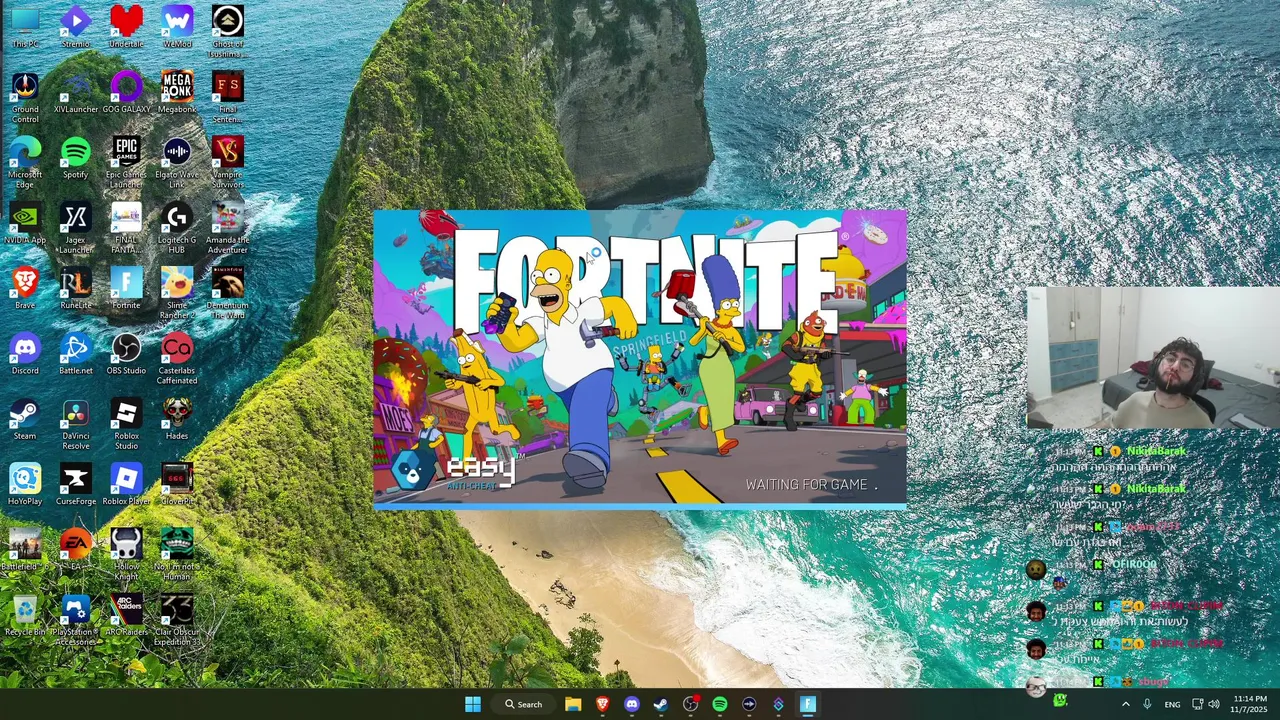
Task: Select the CloverPit desktop shortcut
Action: tap(177, 484)
